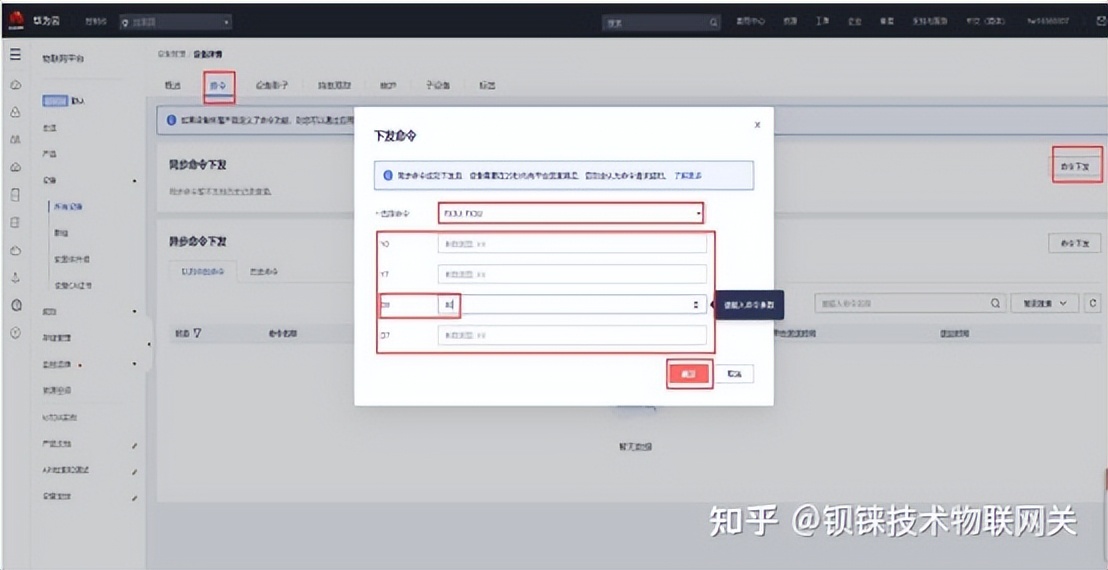Open the 选择命令 dropdown in the dialog

[570, 213]
